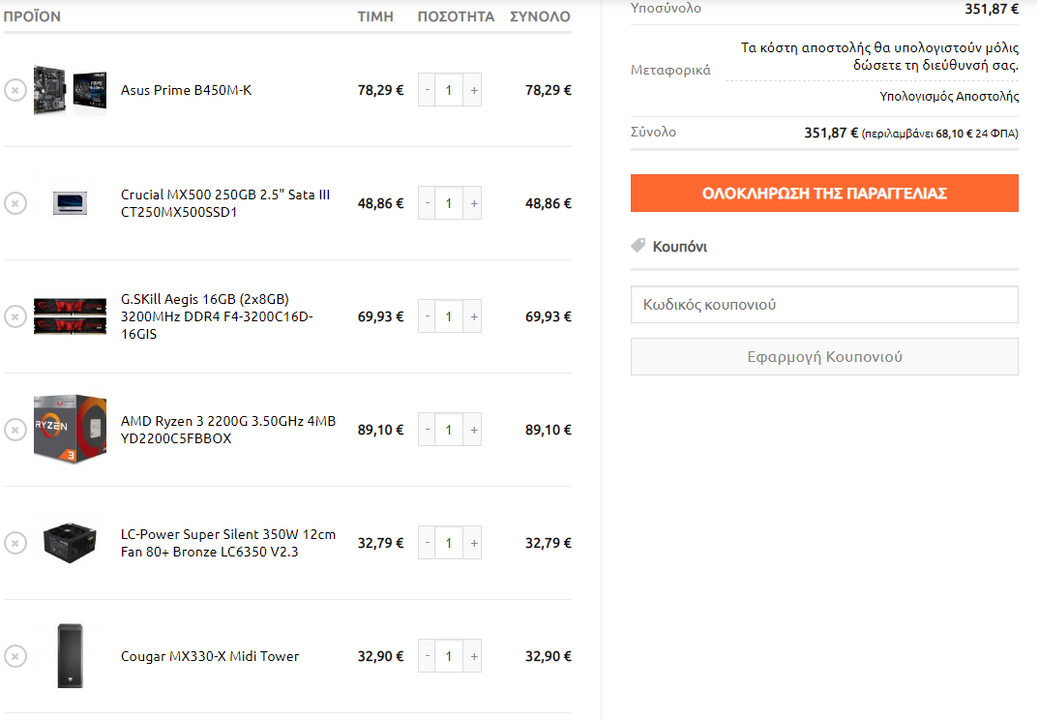
Task: Open the Υπολογισμός Αποστολής shipping calculator
Action: 949,97
